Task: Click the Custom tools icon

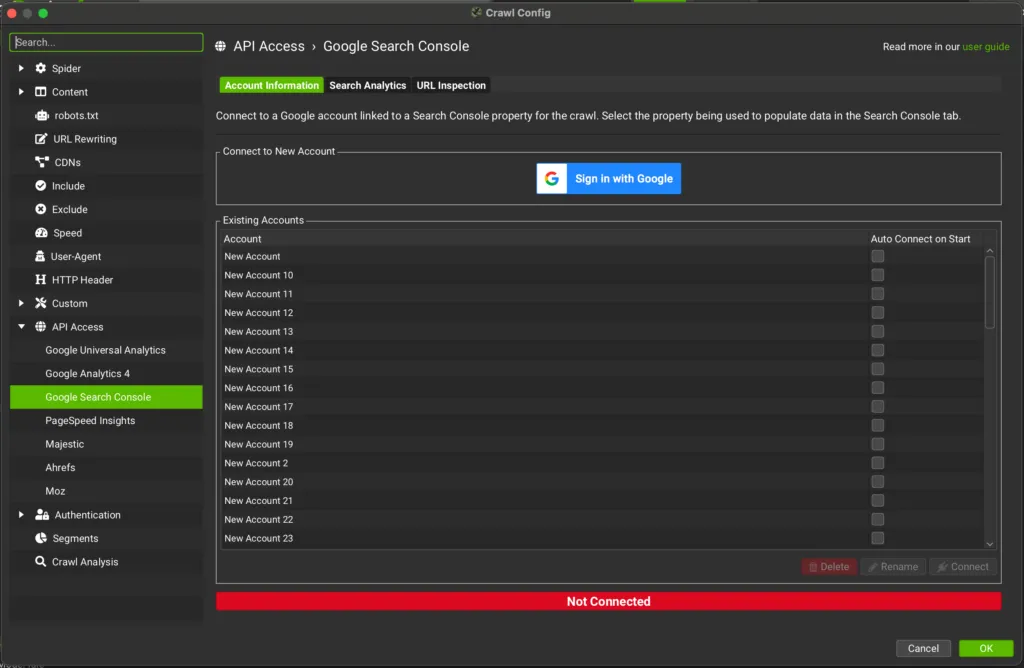Action: [x=40, y=303]
